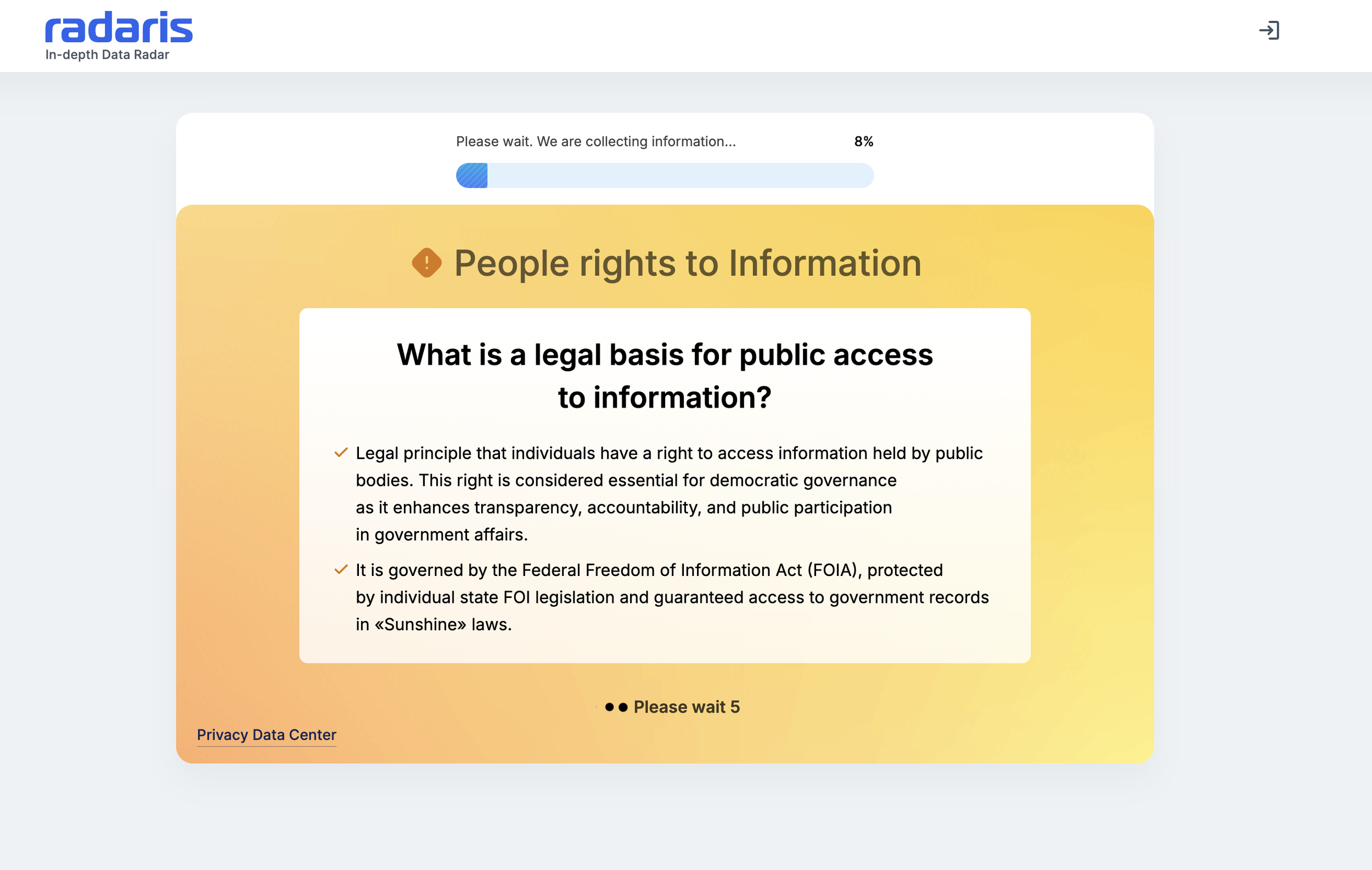1372x870 pixels.
Task: Click the first orange checkmark bullet
Action: tap(341, 453)
